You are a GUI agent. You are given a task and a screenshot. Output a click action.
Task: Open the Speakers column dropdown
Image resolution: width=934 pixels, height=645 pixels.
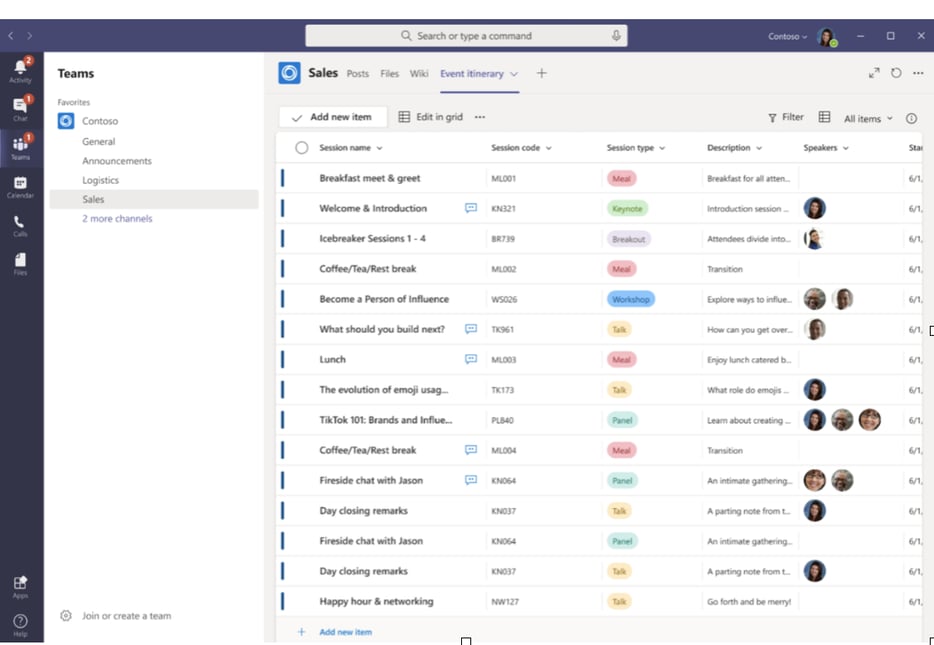coord(846,148)
